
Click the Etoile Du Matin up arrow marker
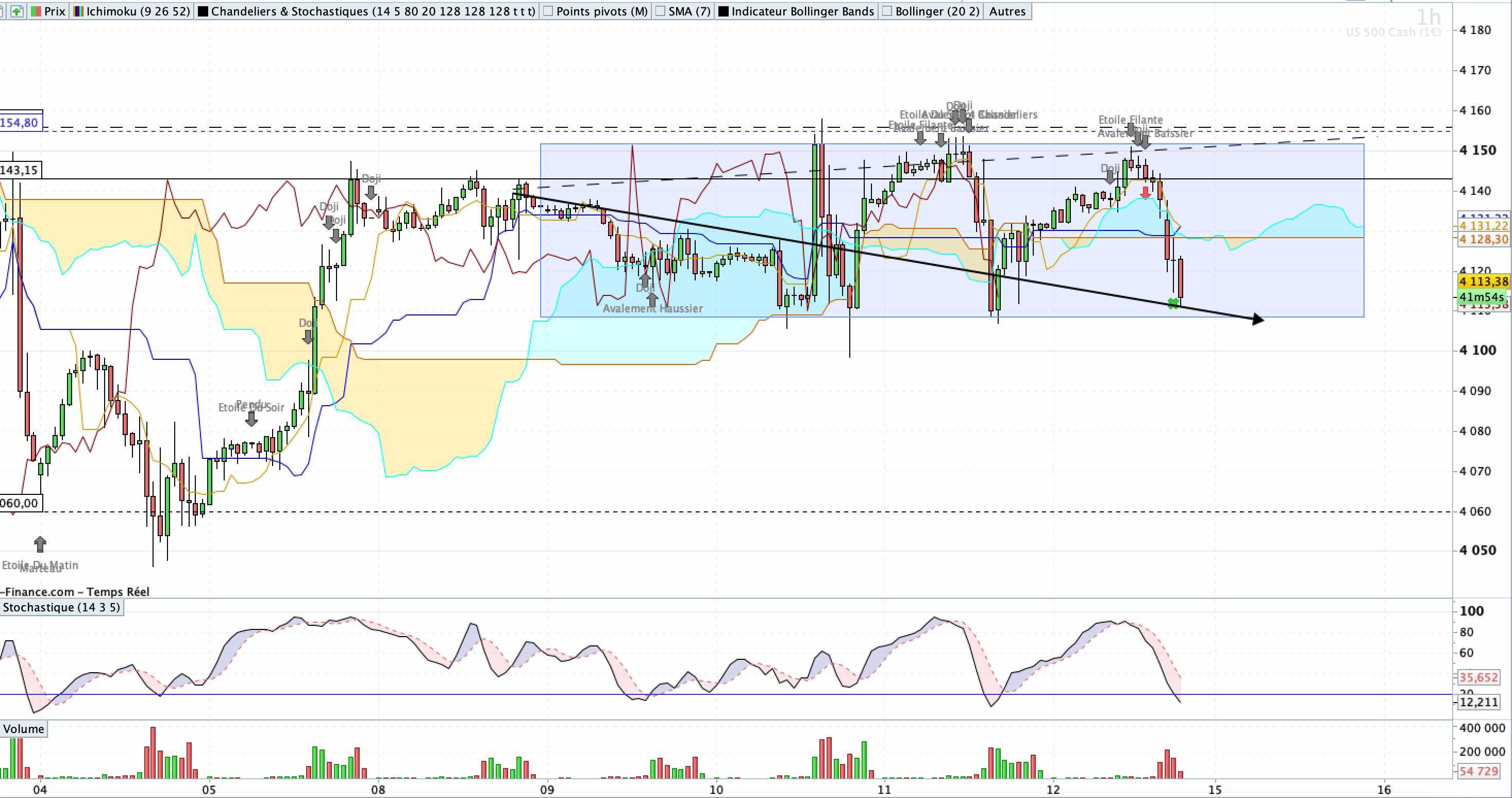tap(40, 544)
